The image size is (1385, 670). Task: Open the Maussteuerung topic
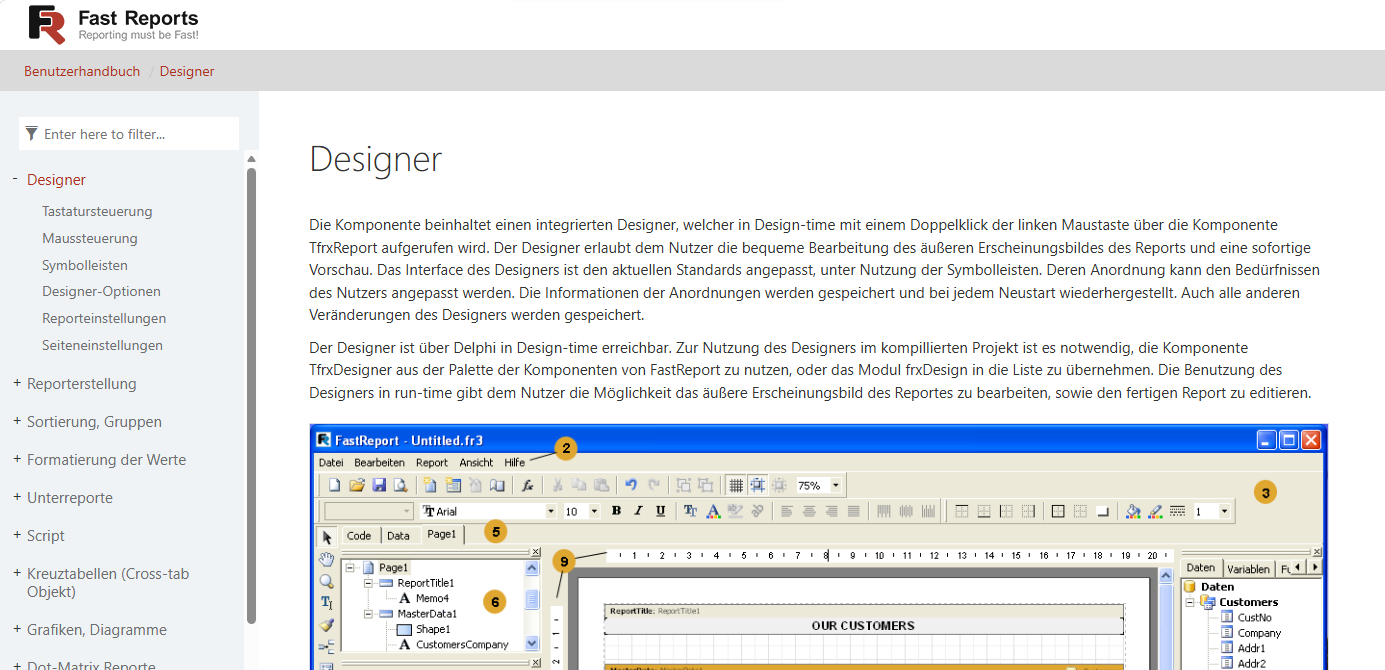[x=90, y=238]
